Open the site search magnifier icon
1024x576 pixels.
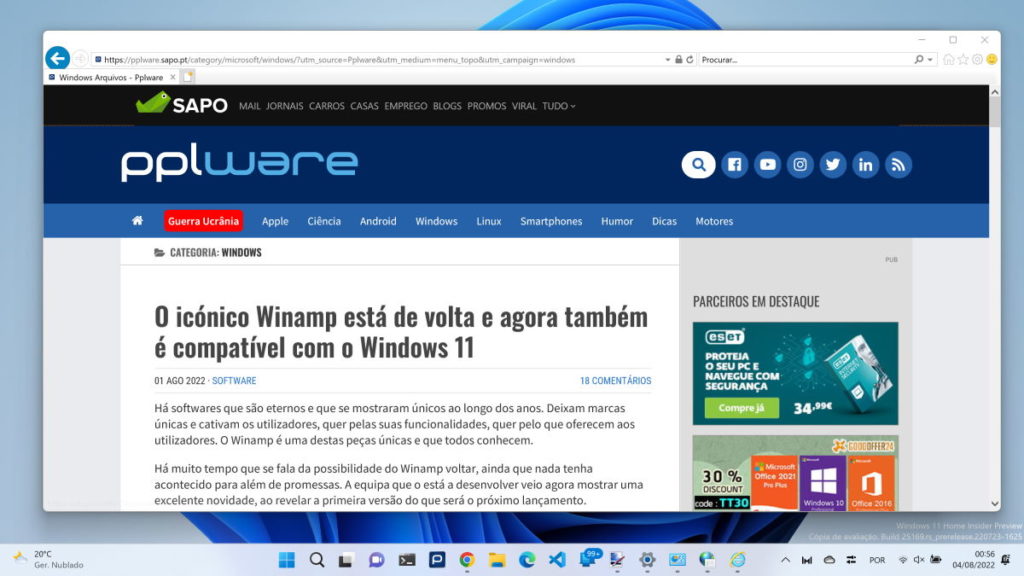[698, 164]
